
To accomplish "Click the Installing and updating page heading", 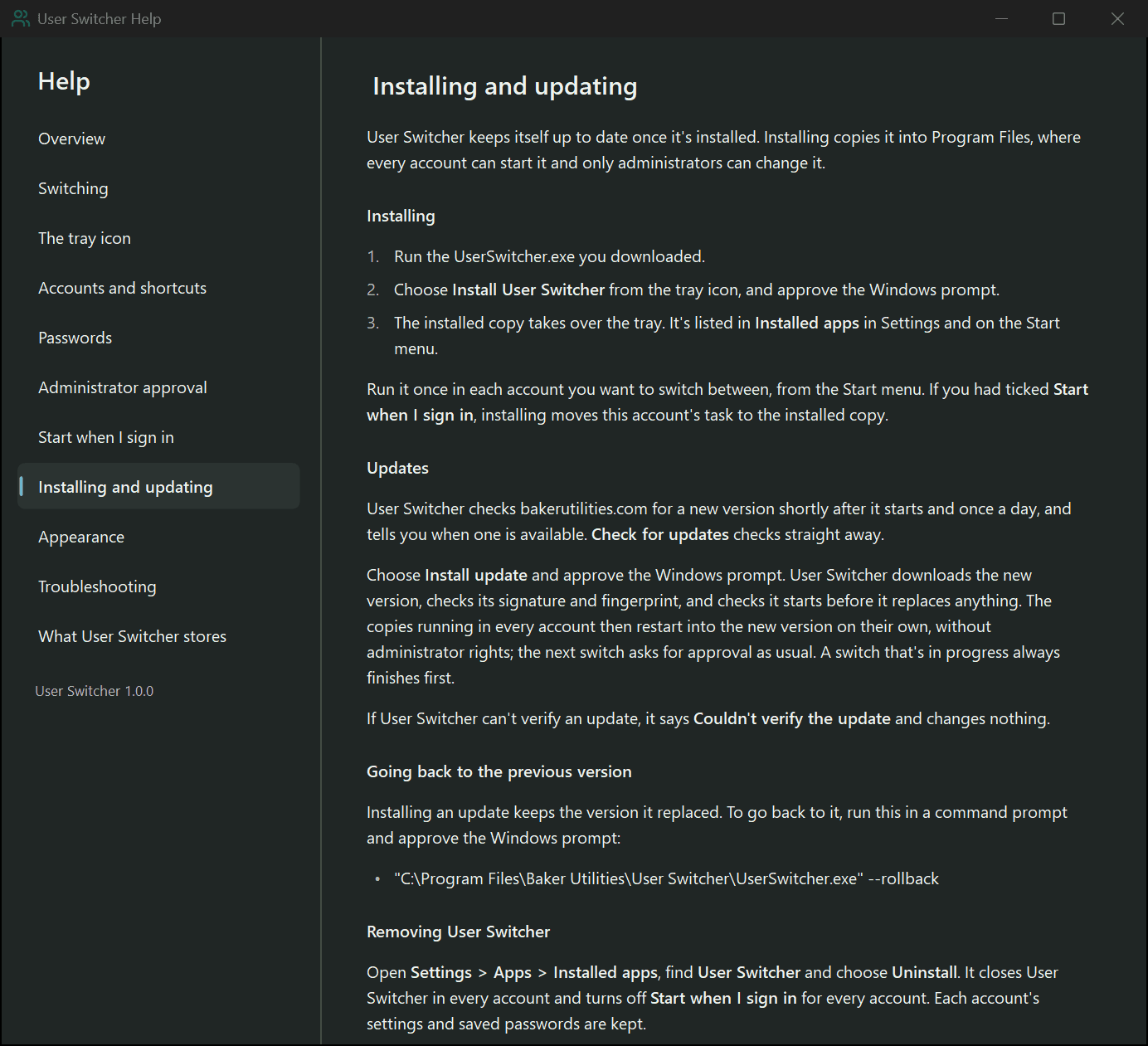I will coord(505,86).
